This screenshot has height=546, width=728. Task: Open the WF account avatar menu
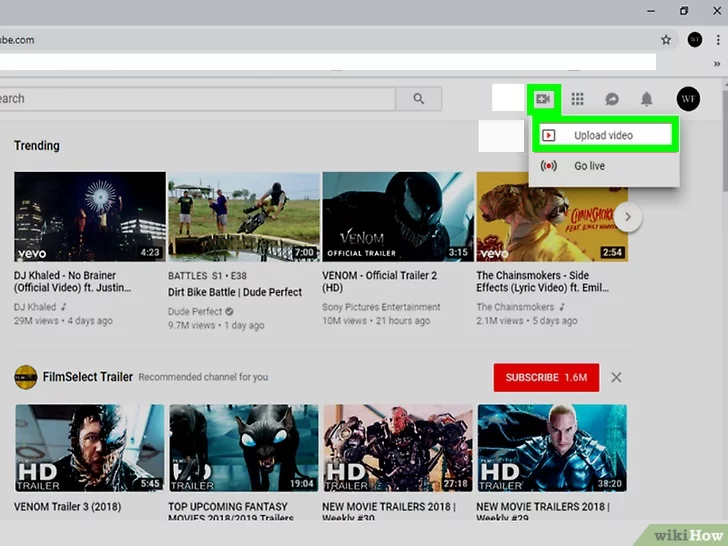[x=688, y=99]
